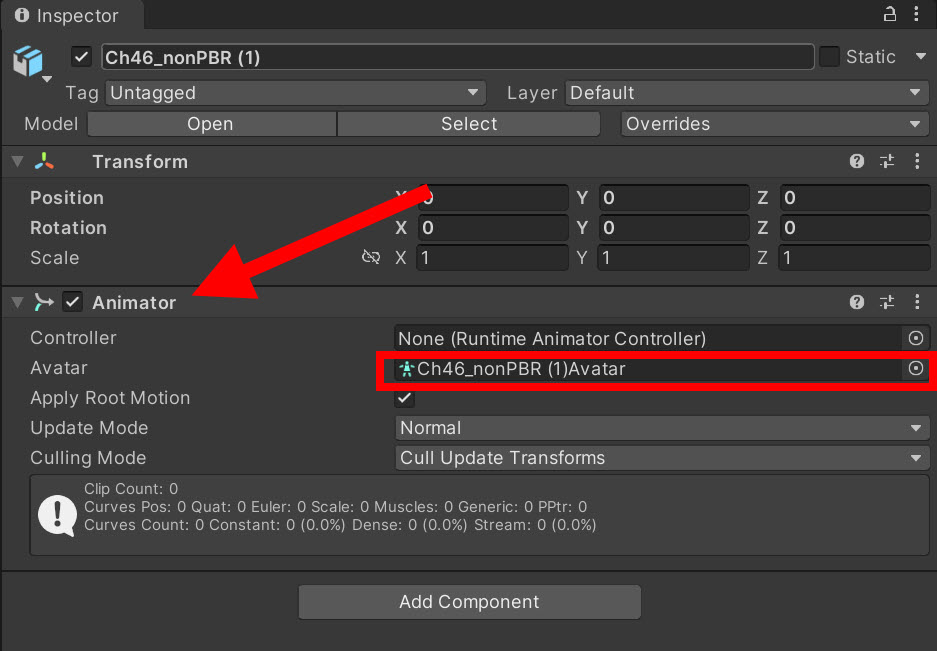Image resolution: width=937 pixels, height=651 pixels.
Task: Open the Tag dropdown showing Untagged
Action: coord(296,93)
